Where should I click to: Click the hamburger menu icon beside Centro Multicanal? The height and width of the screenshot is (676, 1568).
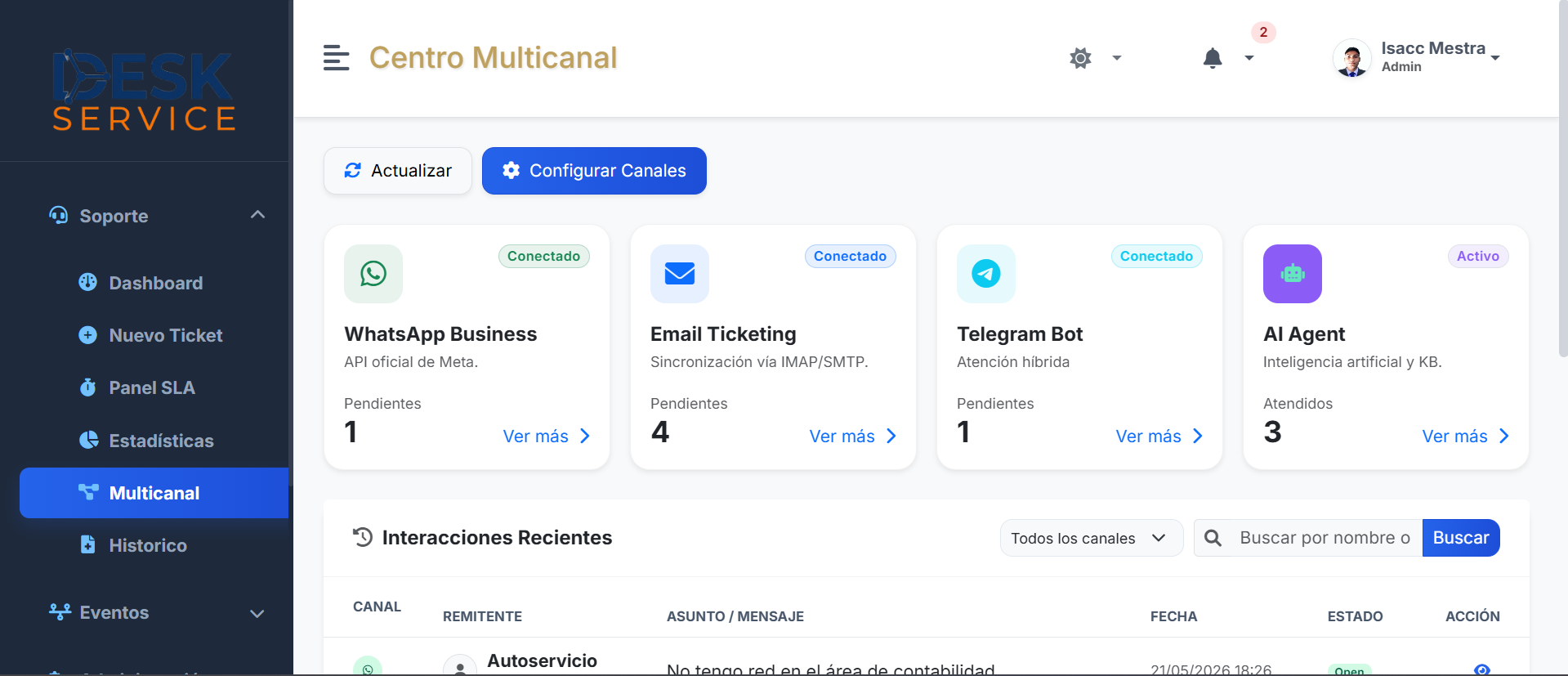tap(336, 58)
